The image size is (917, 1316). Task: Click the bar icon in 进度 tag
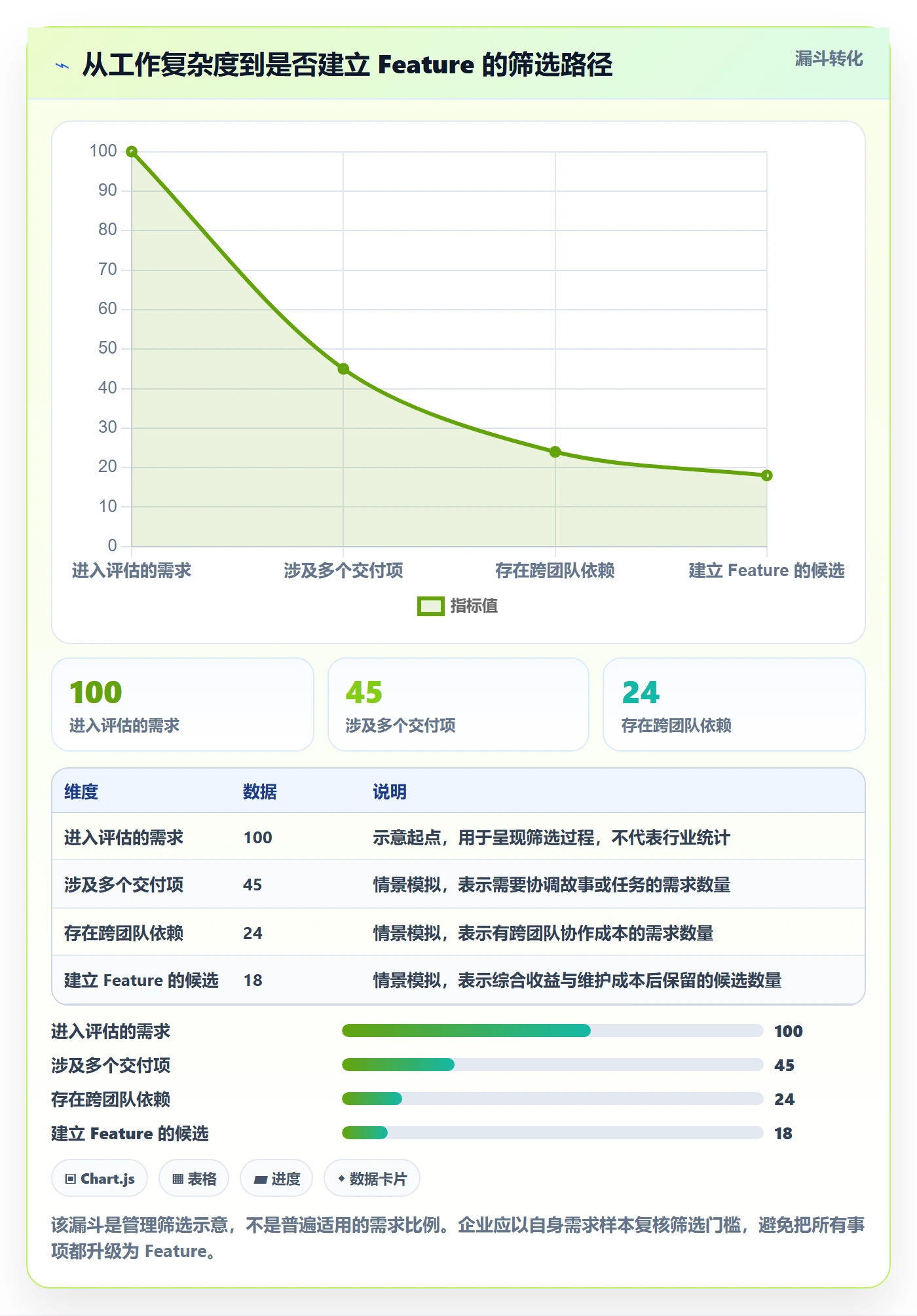(261, 1180)
